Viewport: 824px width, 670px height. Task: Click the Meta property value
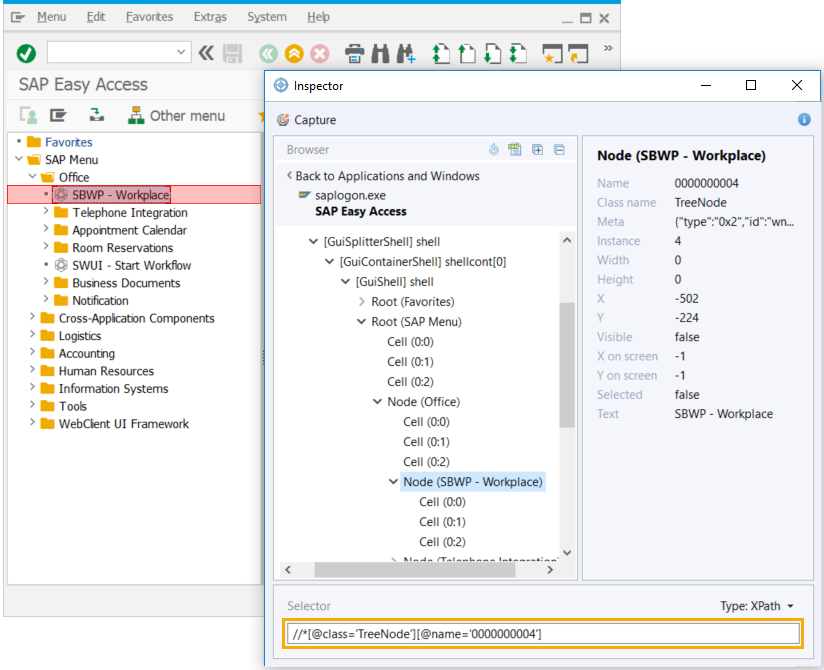(x=734, y=222)
